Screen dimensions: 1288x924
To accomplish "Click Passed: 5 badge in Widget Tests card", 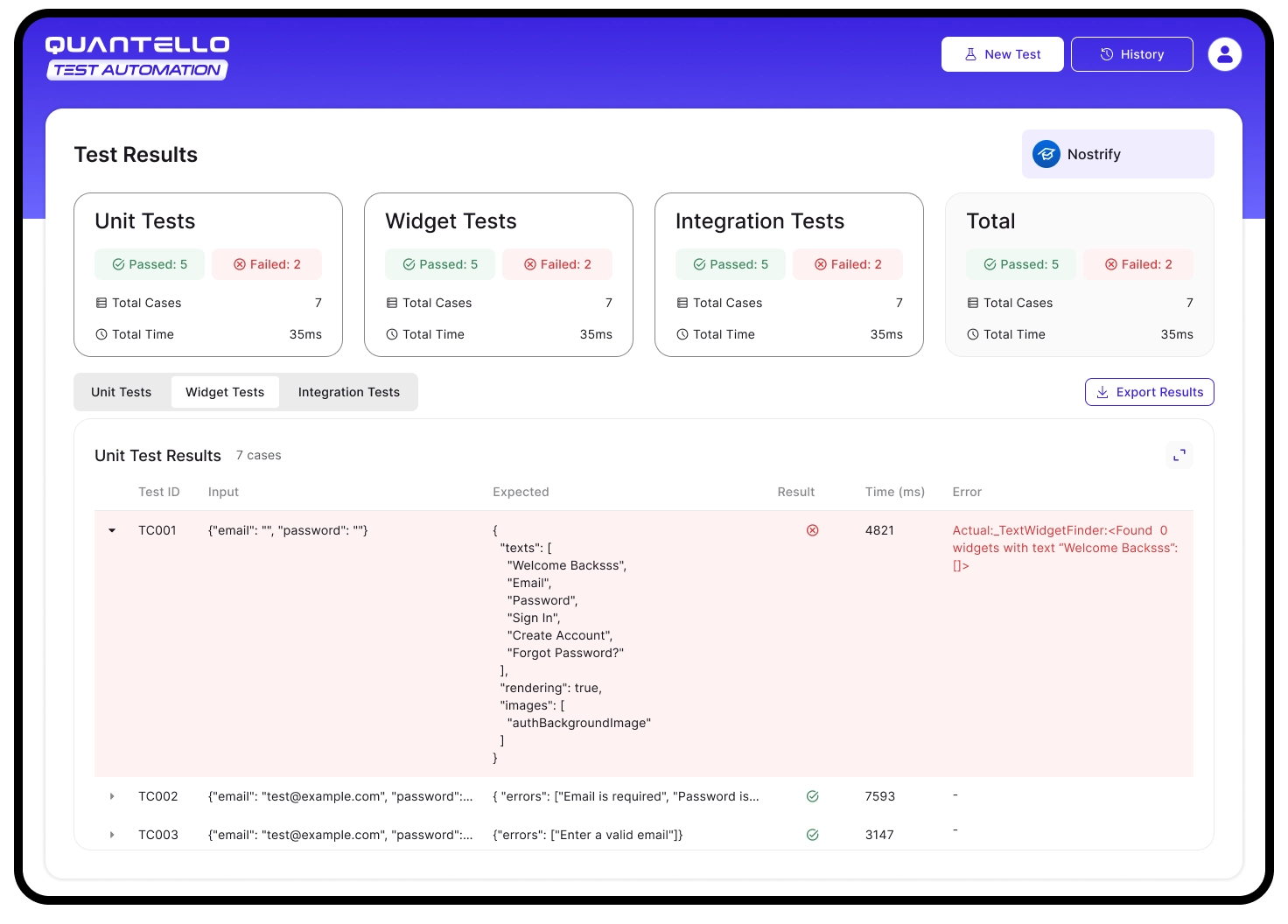I will point(440,264).
